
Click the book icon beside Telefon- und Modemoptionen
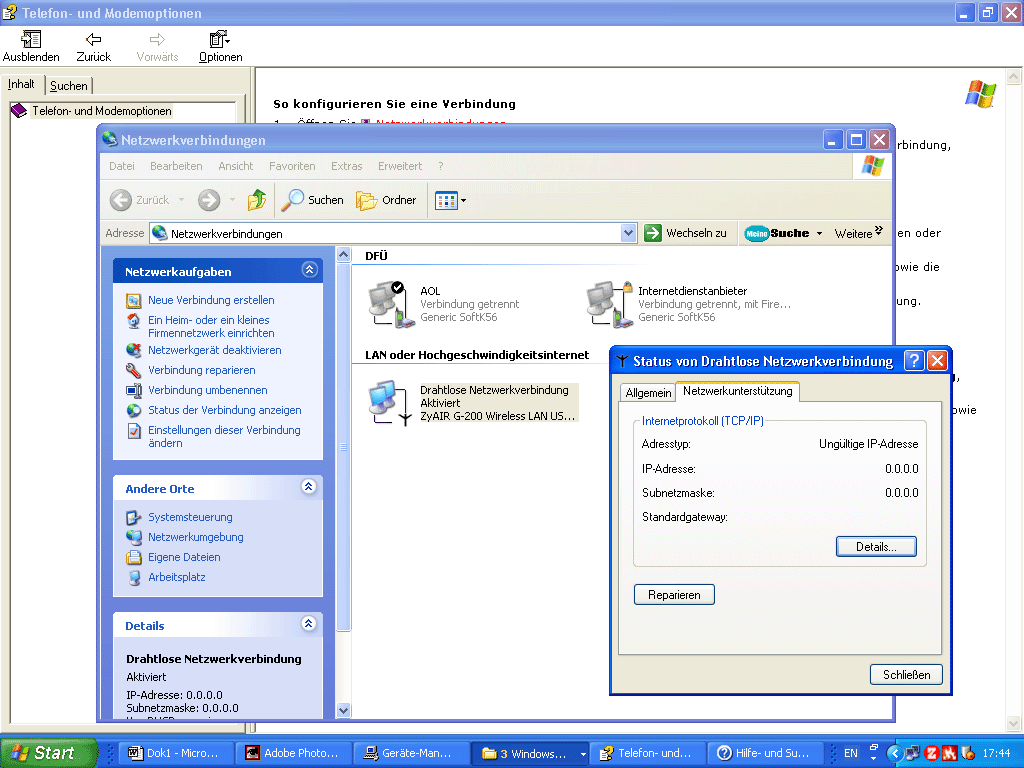click(x=19, y=110)
